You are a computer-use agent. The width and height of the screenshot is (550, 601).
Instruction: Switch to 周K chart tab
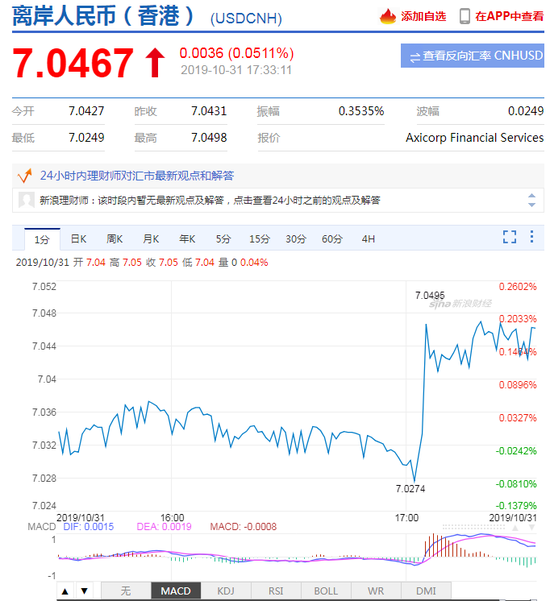(114, 239)
